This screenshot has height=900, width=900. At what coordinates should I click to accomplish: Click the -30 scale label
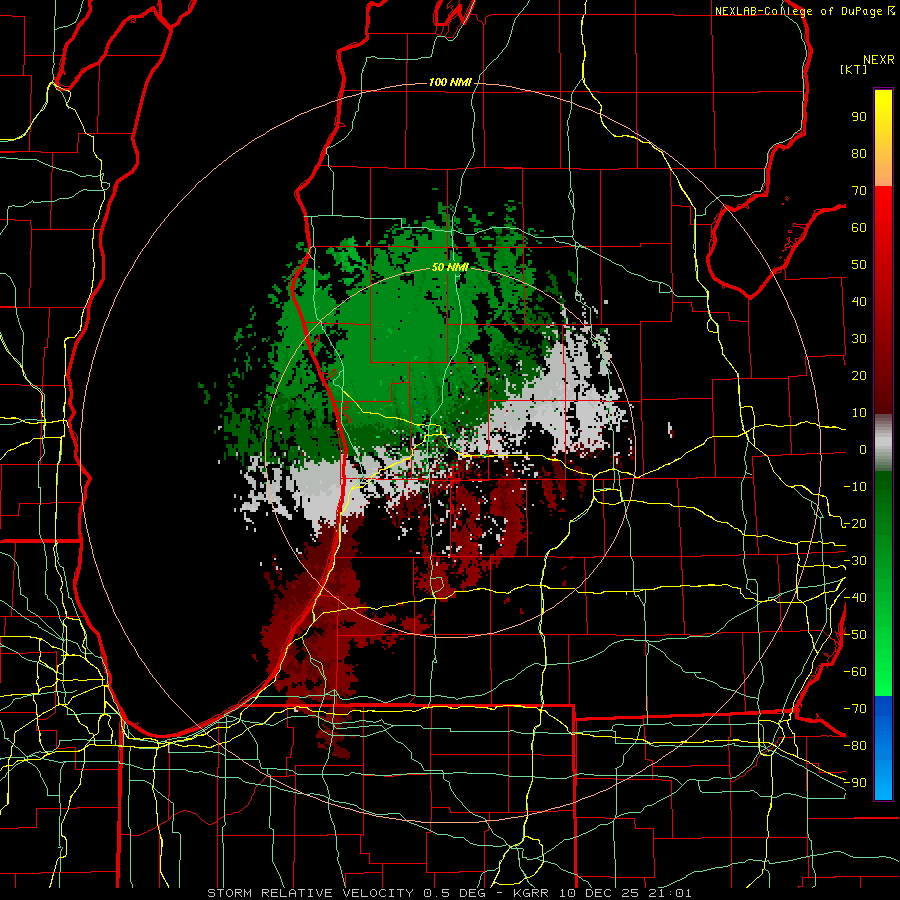pos(855,561)
